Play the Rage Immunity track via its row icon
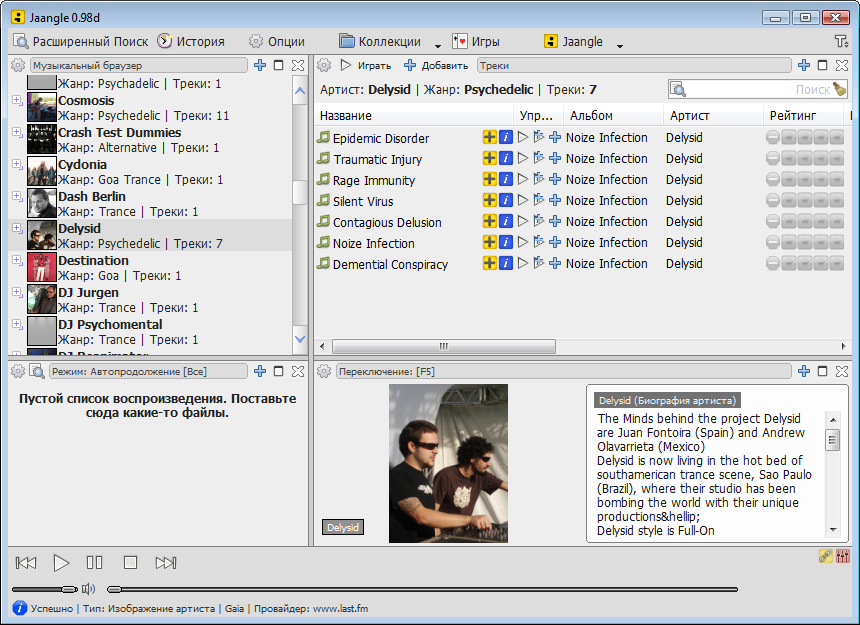The image size is (860, 625). 523,179
